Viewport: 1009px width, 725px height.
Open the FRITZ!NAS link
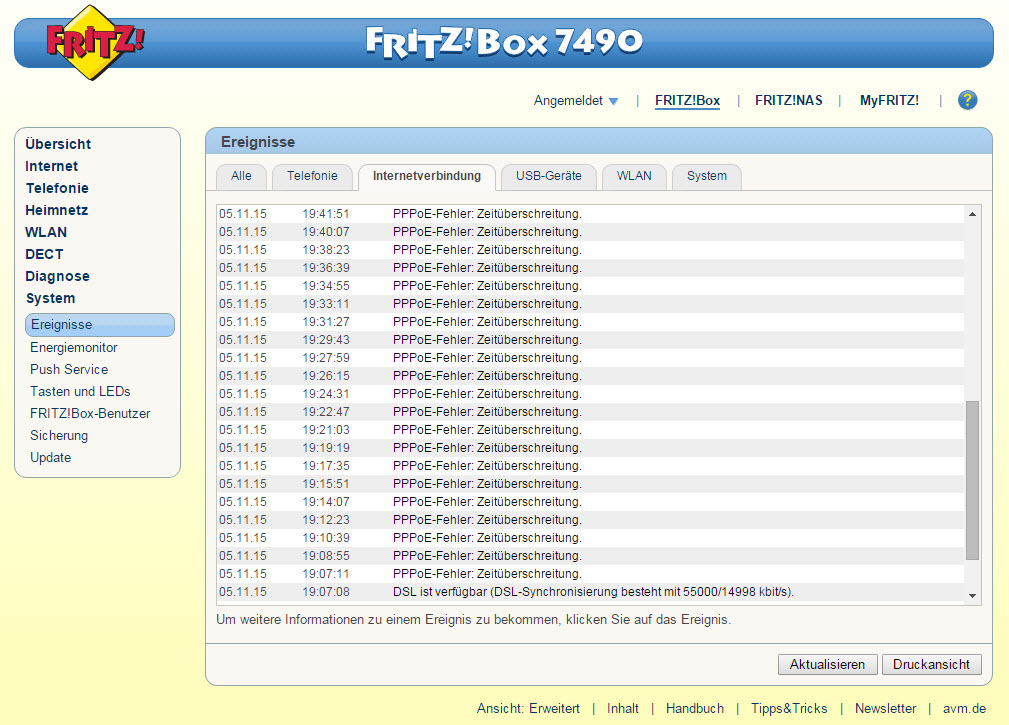coord(788,100)
